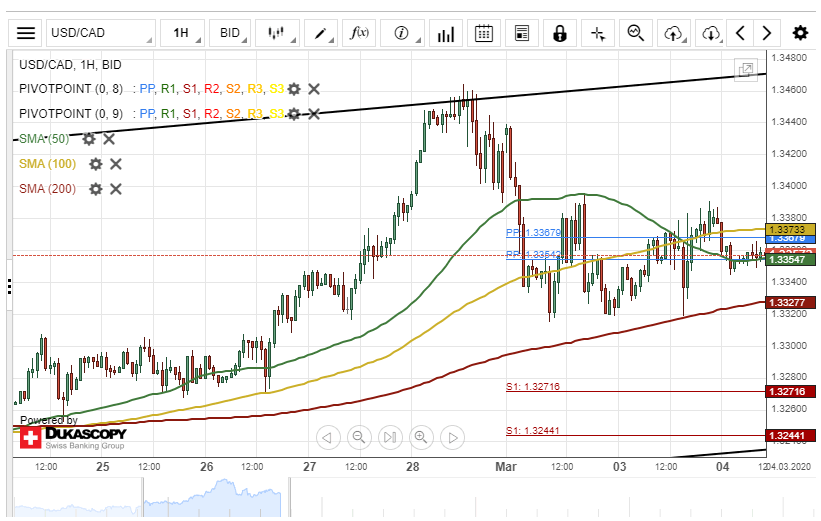The width and height of the screenshot is (821, 521).
Task: Open SMA (200) settings gear
Action: 95,189
